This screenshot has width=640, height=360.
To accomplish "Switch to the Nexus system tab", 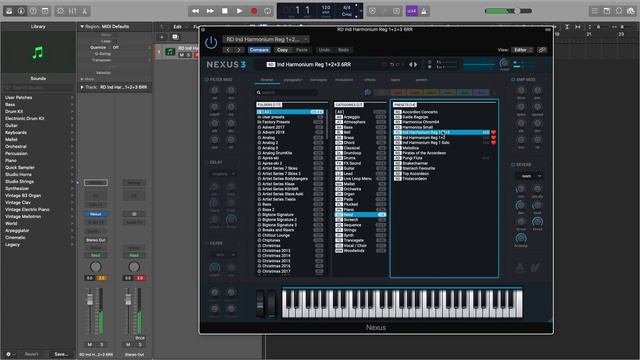I will (421, 80).
